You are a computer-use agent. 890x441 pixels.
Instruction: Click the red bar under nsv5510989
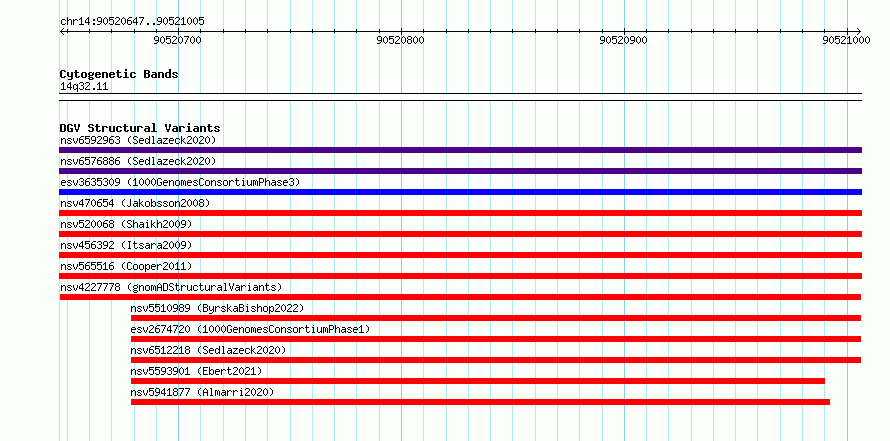[x=496, y=318]
